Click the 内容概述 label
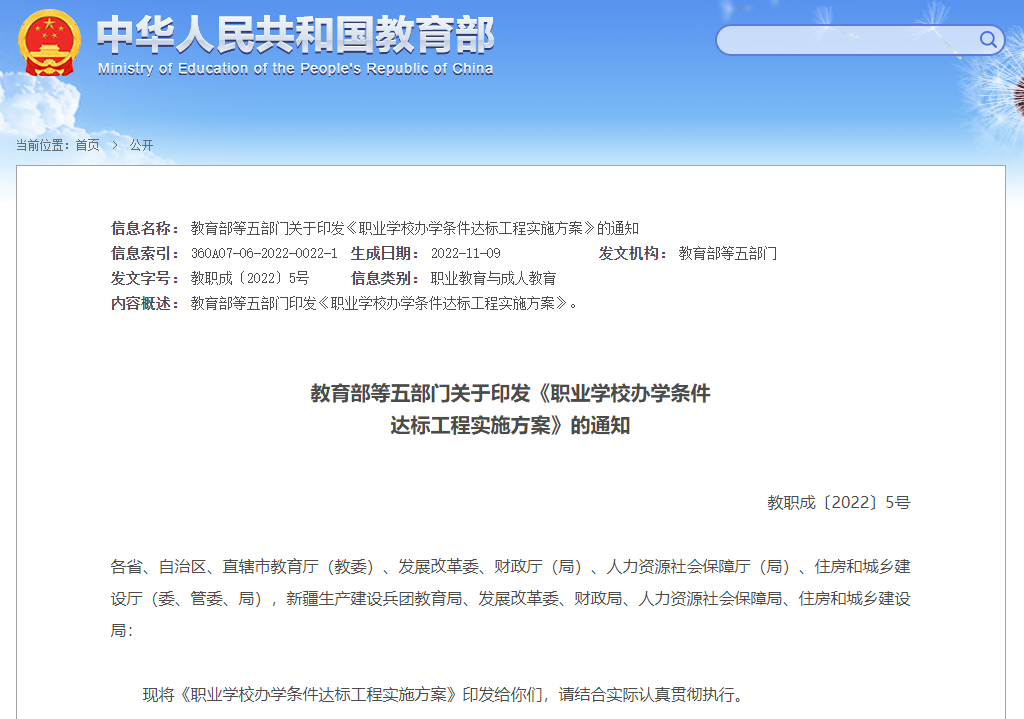 [x=145, y=304]
